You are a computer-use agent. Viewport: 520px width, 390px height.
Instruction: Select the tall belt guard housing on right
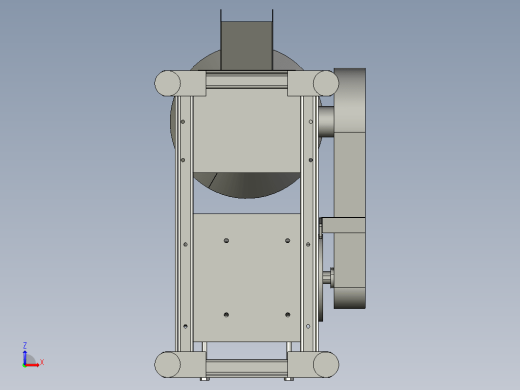click(350, 188)
